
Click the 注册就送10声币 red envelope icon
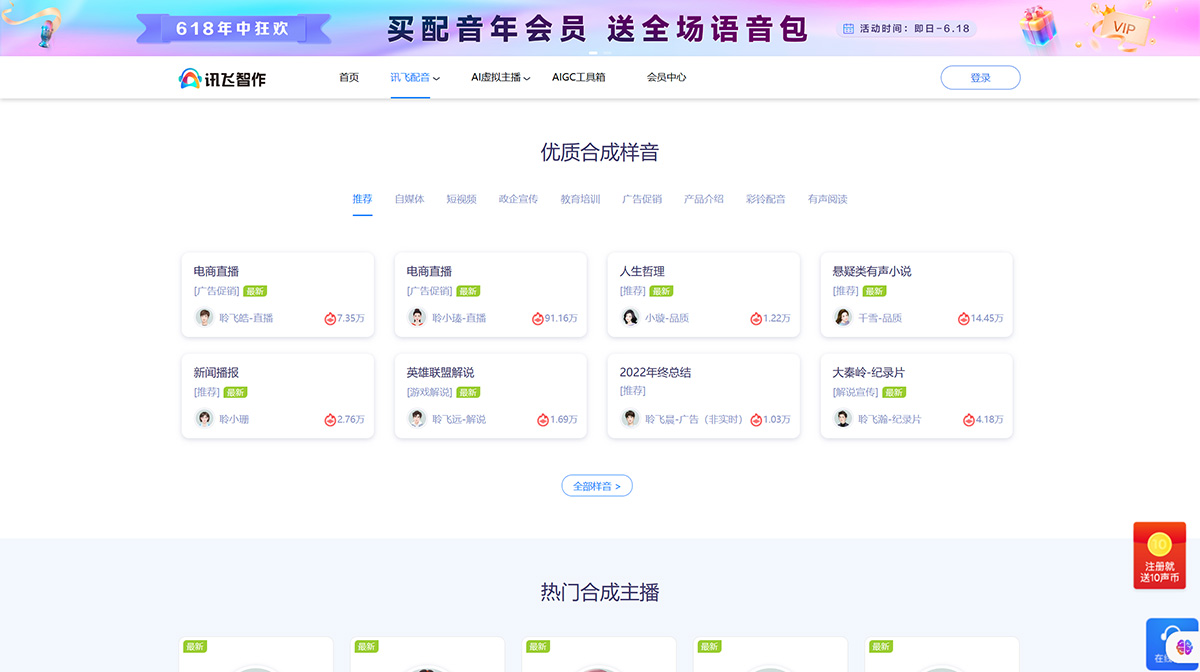1159,553
